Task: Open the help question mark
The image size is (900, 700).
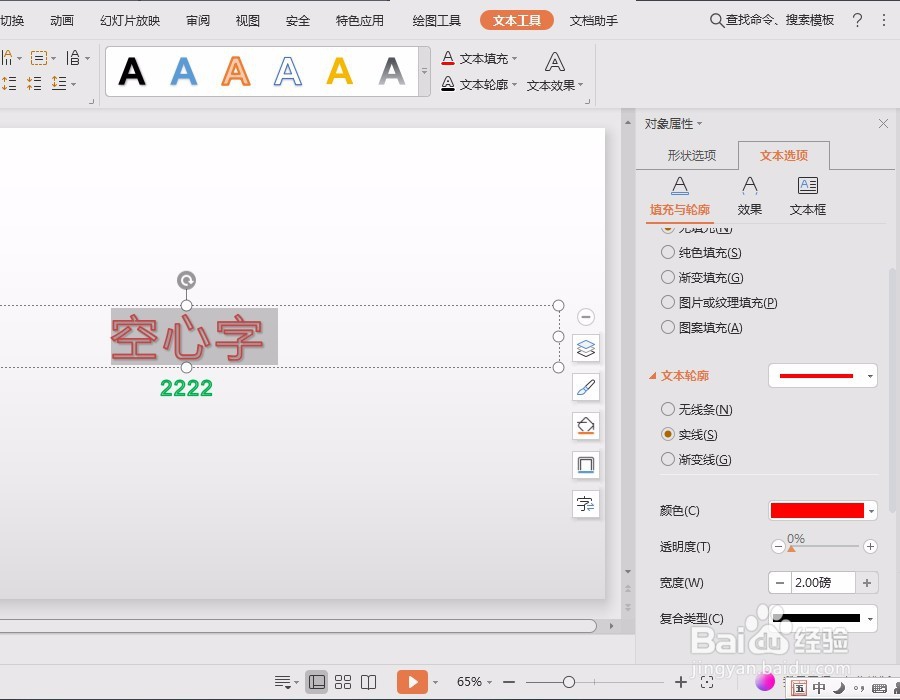Action: tap(857, 21)
